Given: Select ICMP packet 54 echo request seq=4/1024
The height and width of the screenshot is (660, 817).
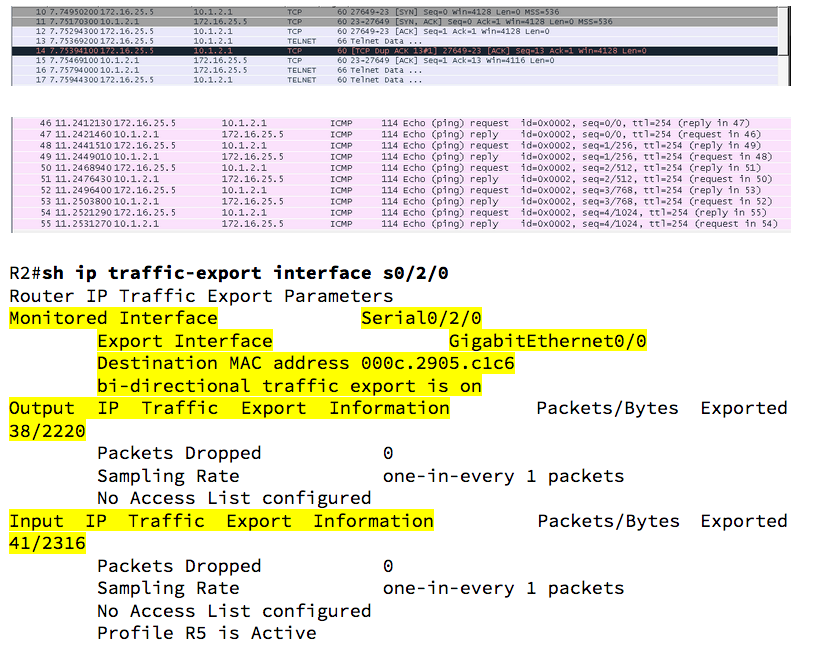Looking at the screenshot, I should [x=402, y=213].
